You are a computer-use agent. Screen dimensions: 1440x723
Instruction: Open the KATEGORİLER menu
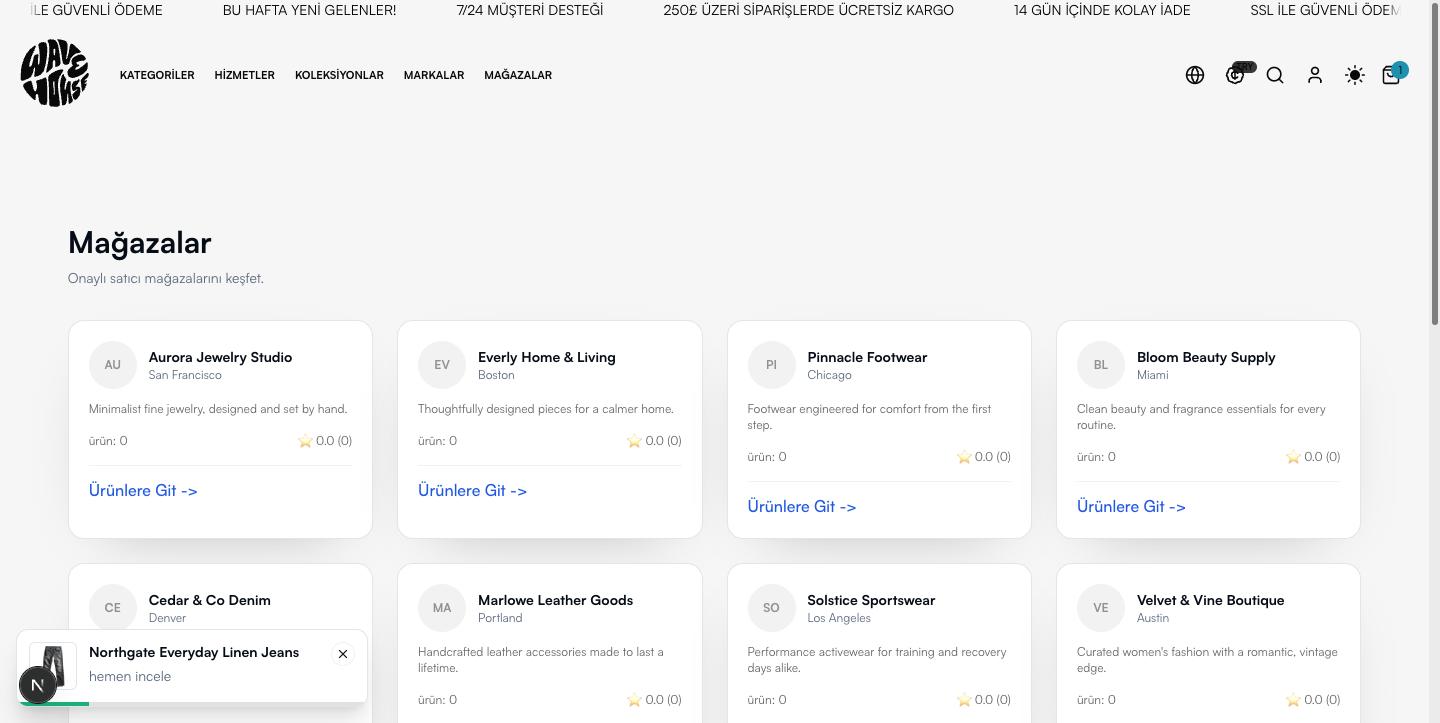(x=157, y=75)
